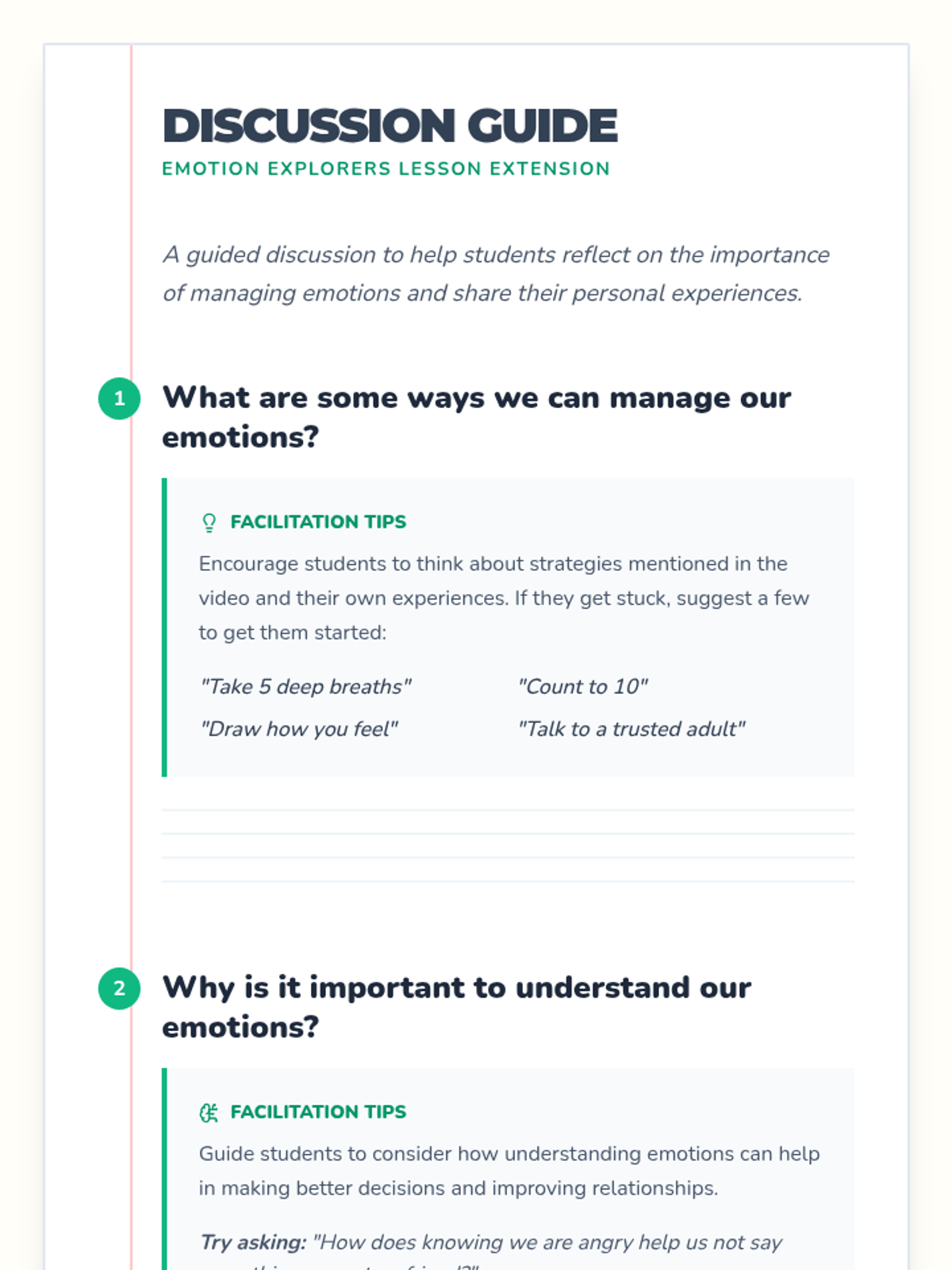Click the second Facilitation Tips label

pos(318,1112)
